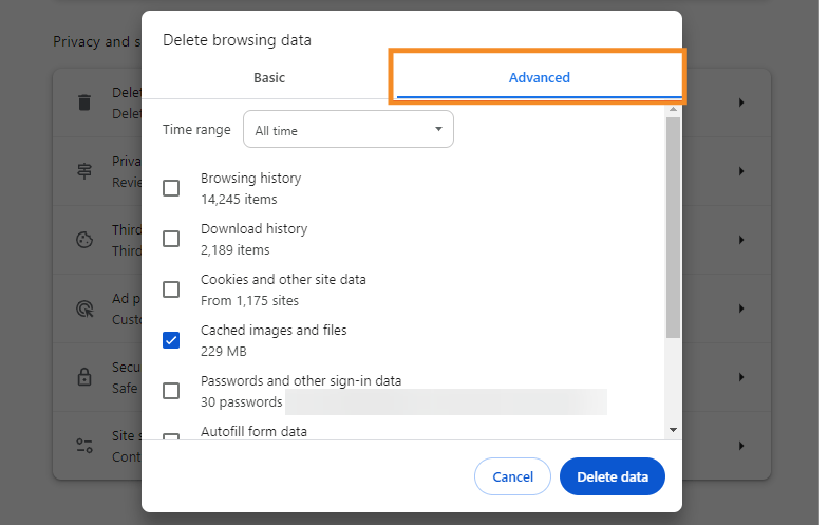The height and width of the screenshot is (525, 820).
Task: Click the Delete data button
Action: 612,476
